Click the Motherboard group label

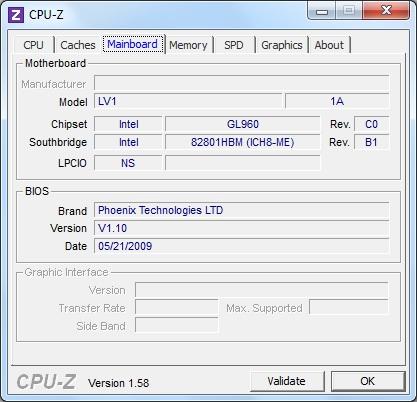click(56, 63)
